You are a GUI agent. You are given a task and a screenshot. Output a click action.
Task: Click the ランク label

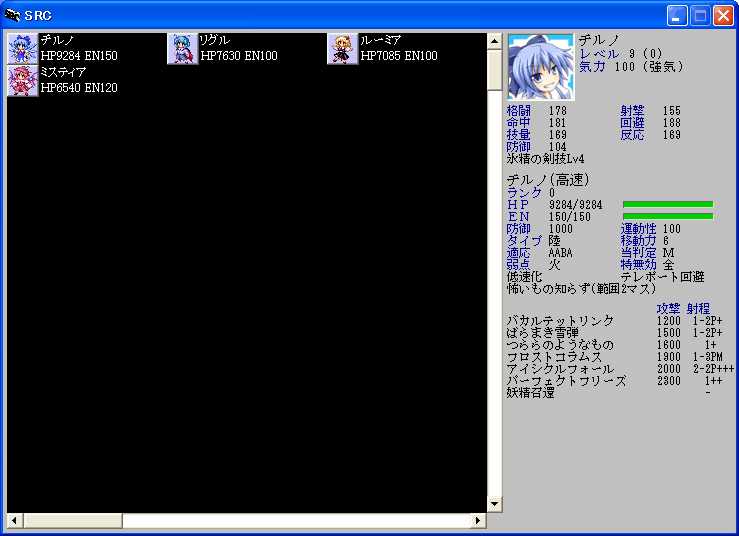coord(524,193)
